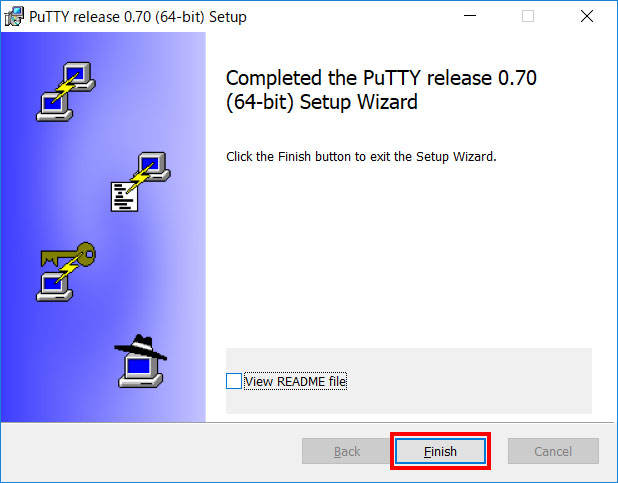Close the Setup window with the X
The height and width of the screenshot is (483, 618).
pyautogui.click(x=587, y=16)
